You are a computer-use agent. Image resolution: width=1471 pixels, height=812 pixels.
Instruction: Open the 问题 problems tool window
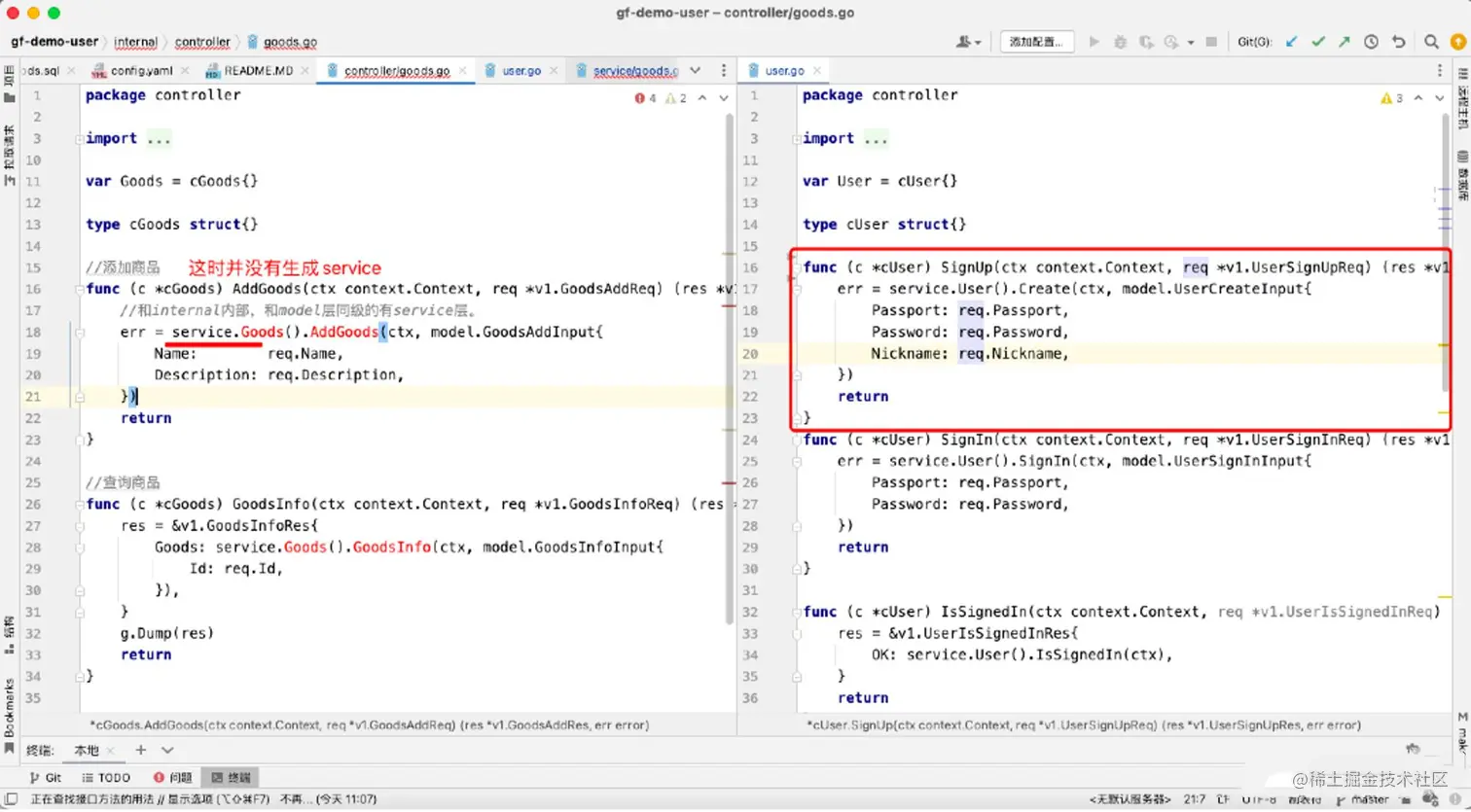pyautogui.click(x=172, y=777)
